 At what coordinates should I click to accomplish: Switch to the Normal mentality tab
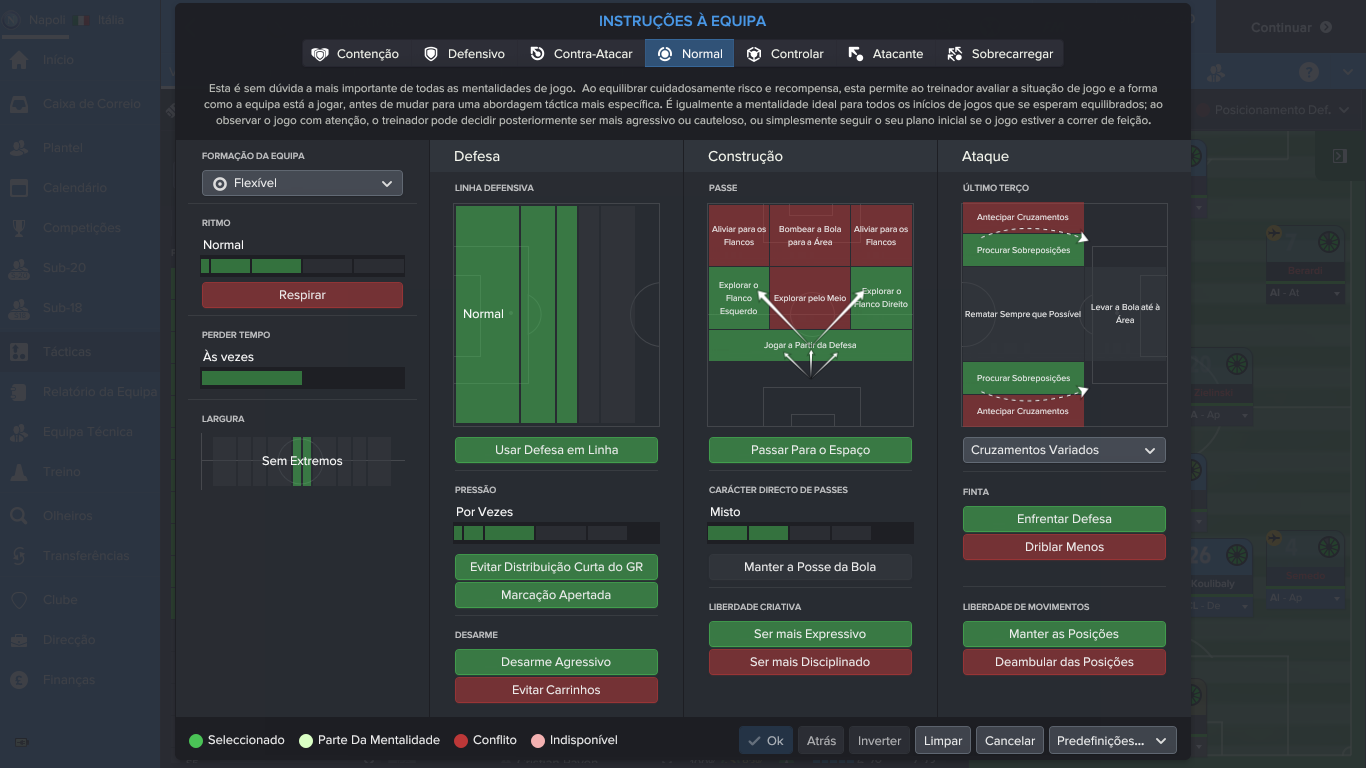point(690,54)
